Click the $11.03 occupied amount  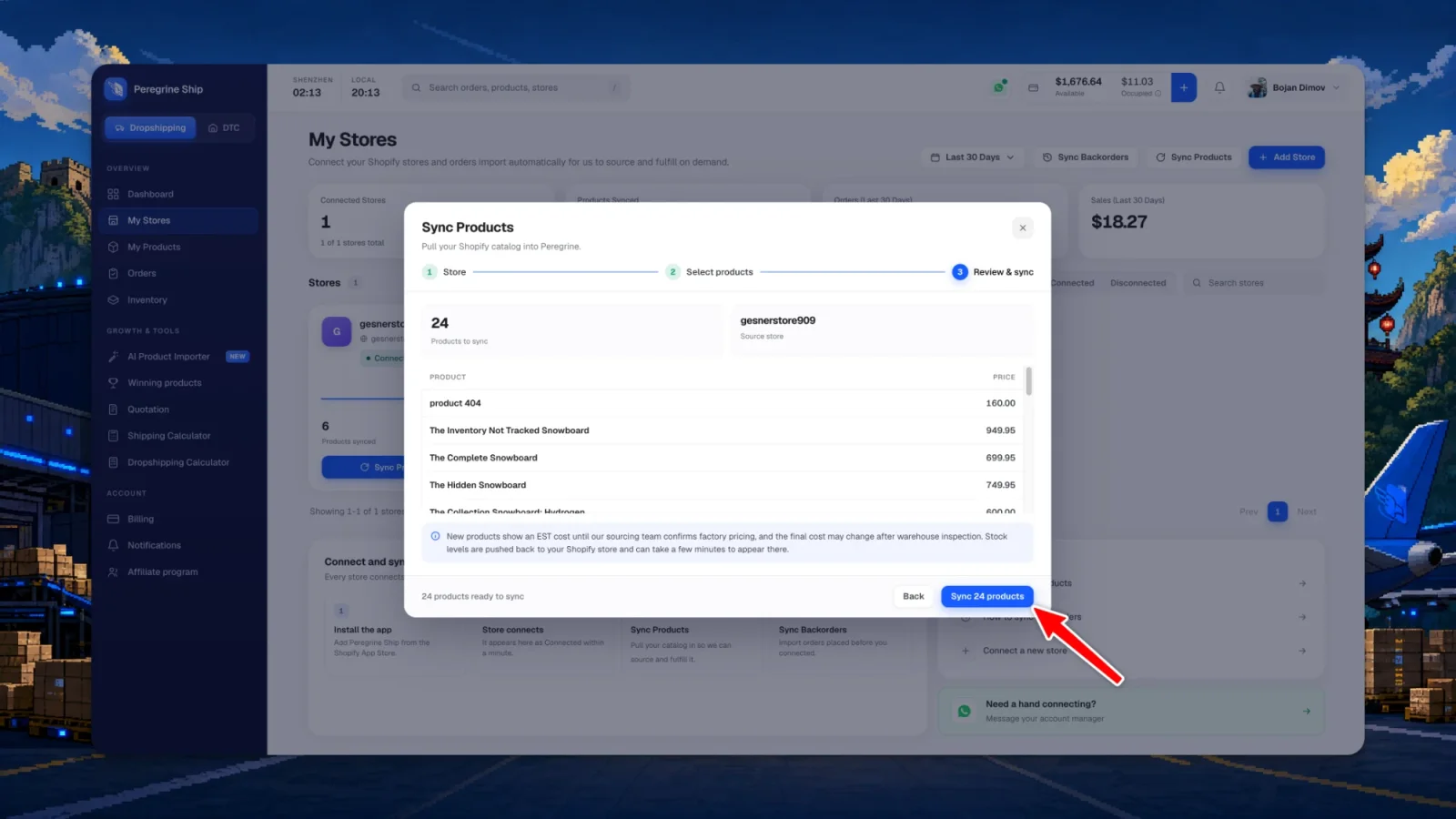[x=1137, y=82]
